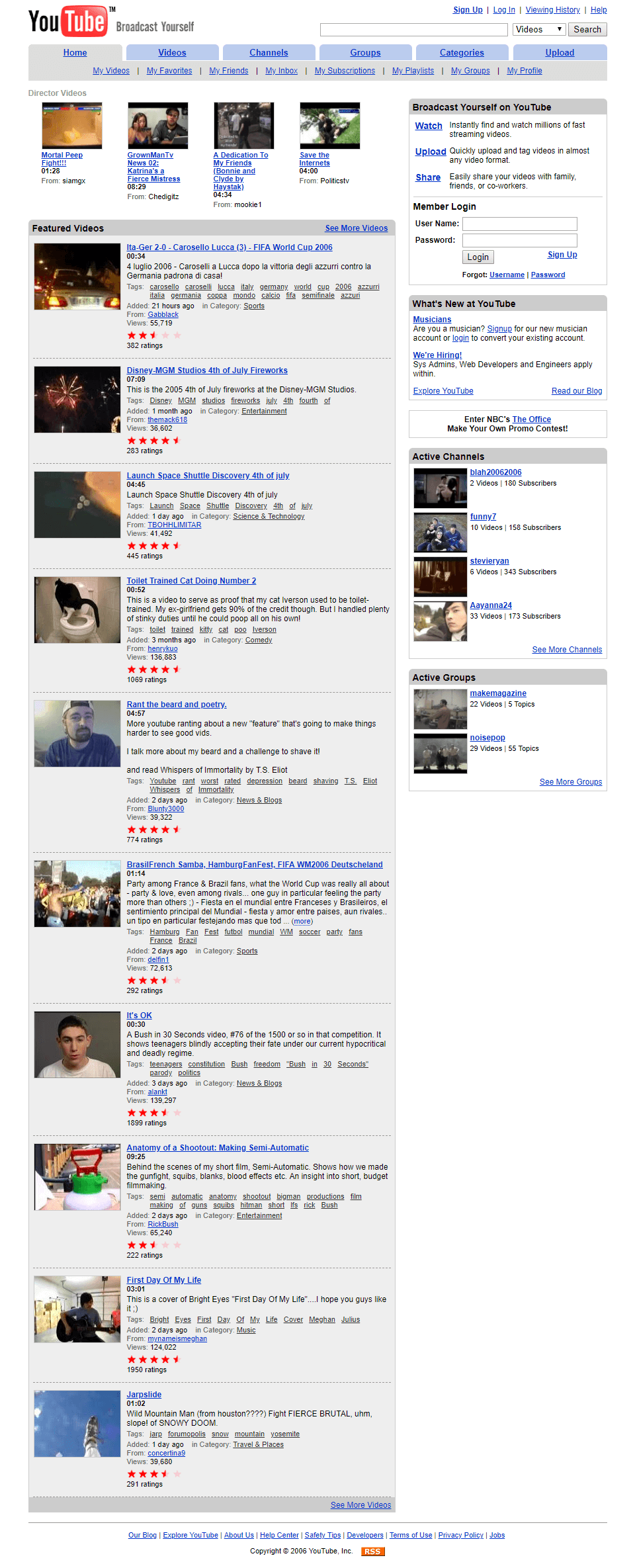
Task: Open the Categories tab
Action: 462,52
